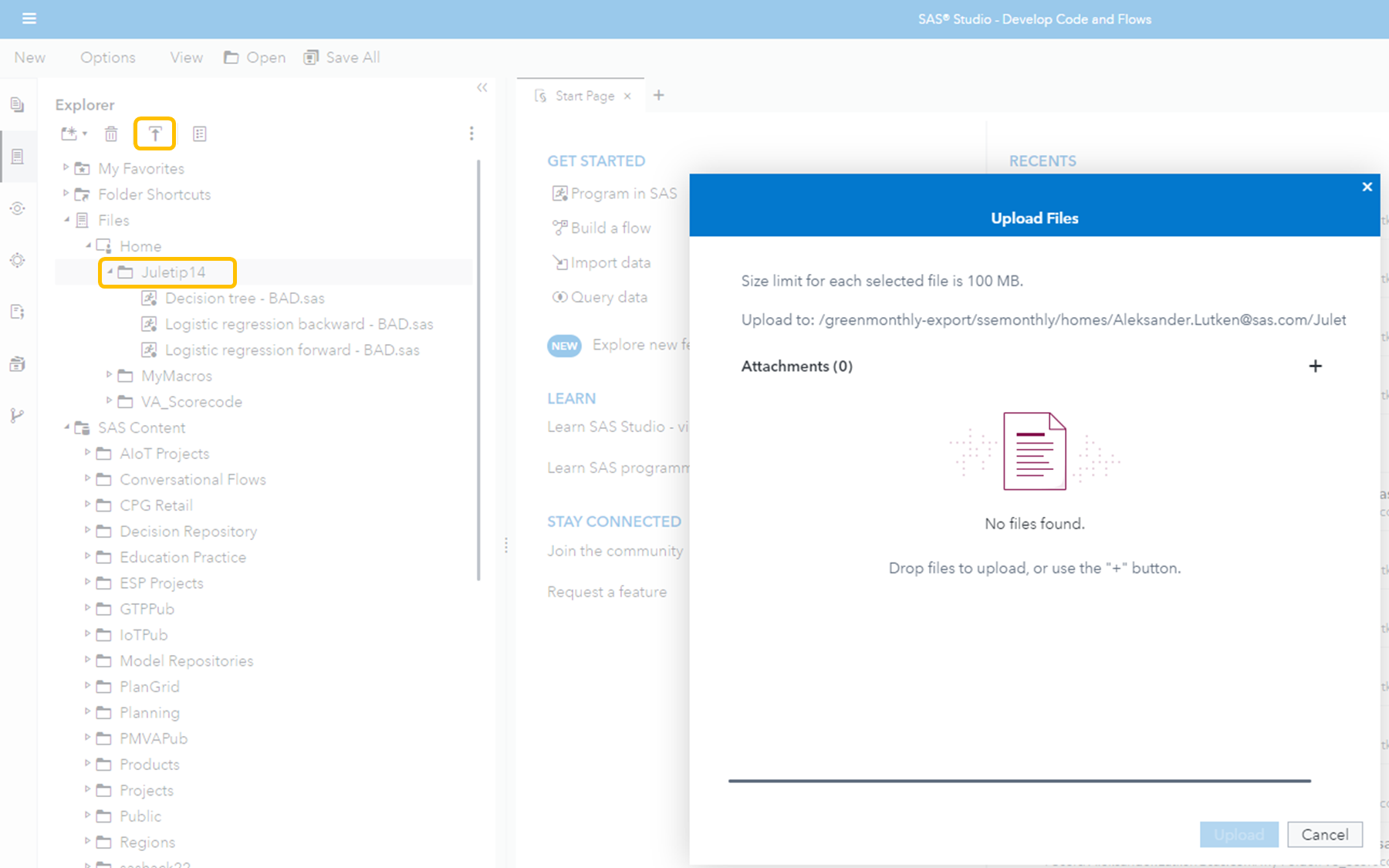The width and height of the screenshot is (1389, 868).
Task: Open the Upload Files tool in Explorer
Action: pos(154,133)
